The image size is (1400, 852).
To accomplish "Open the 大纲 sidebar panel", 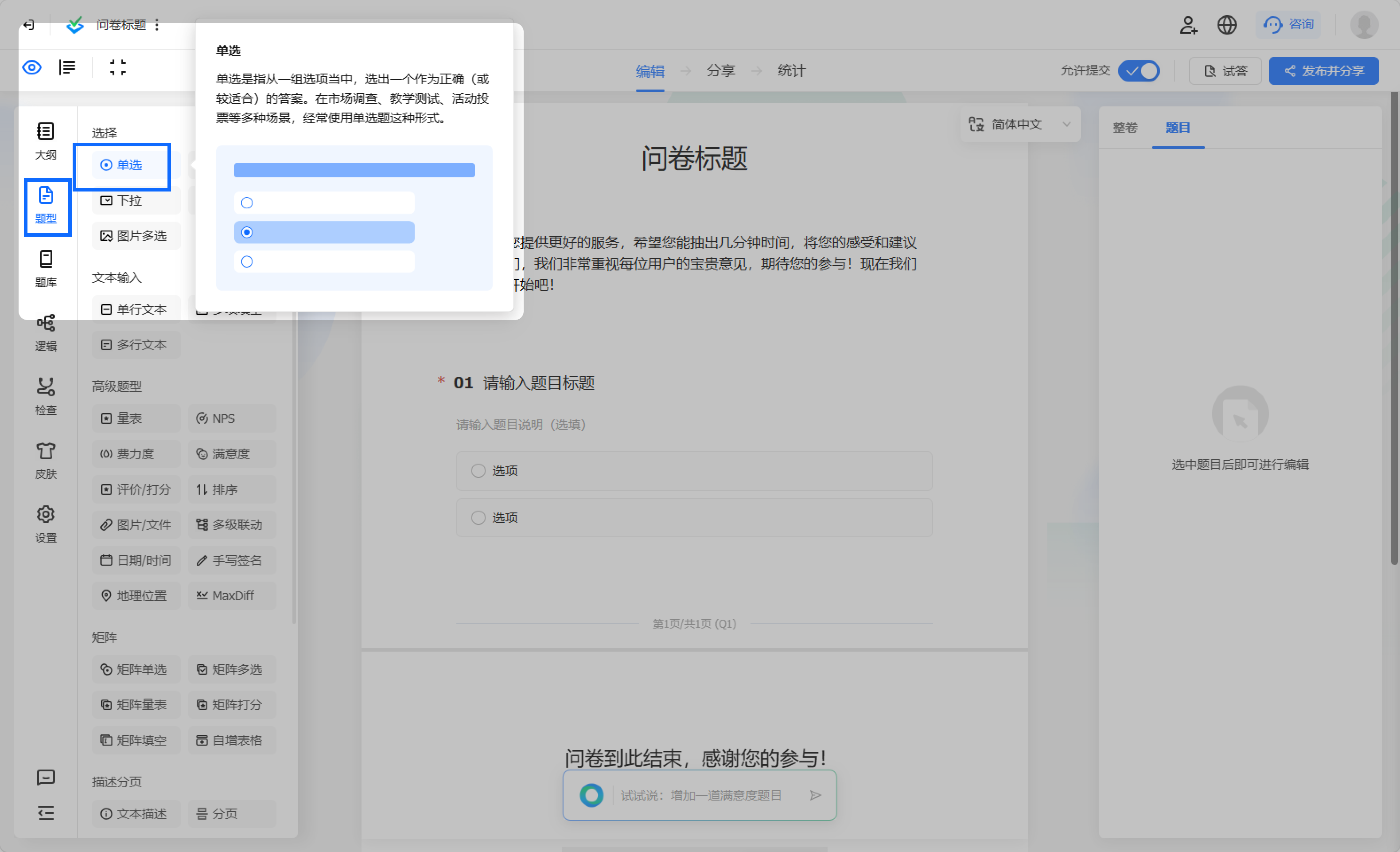I will click(x=46, y=141).
